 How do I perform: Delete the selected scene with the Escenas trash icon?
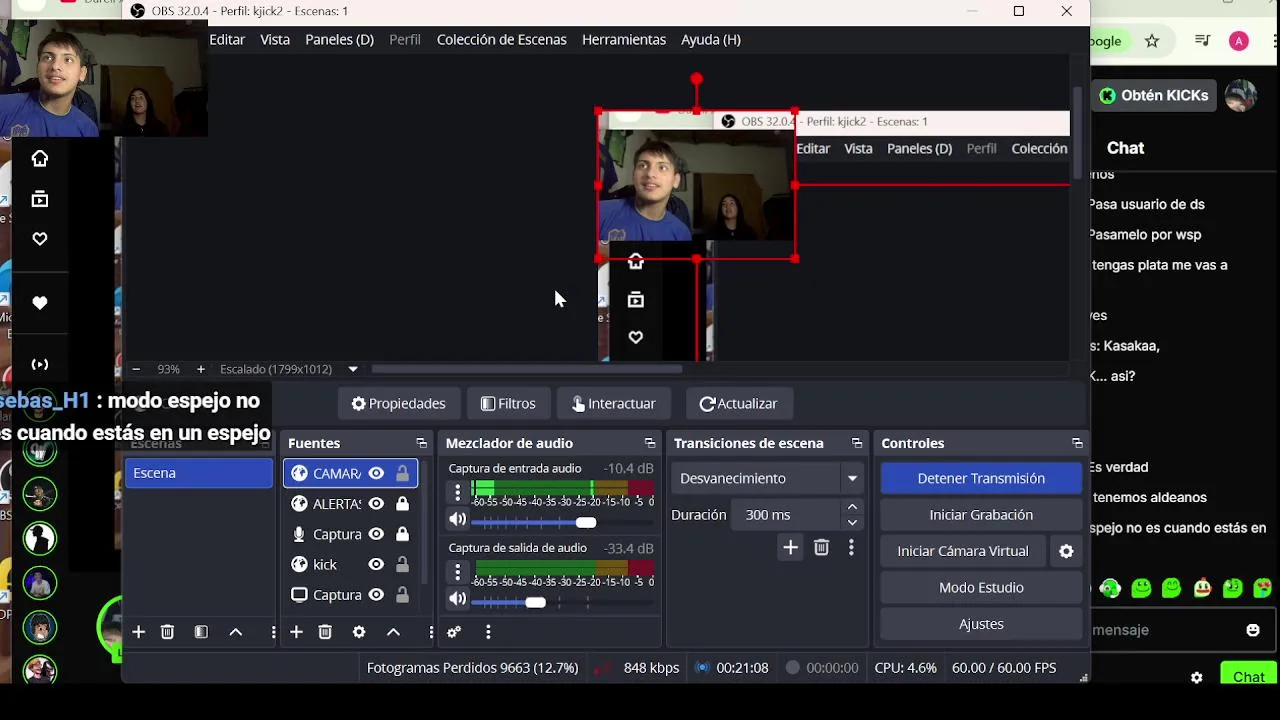point(167,632)
